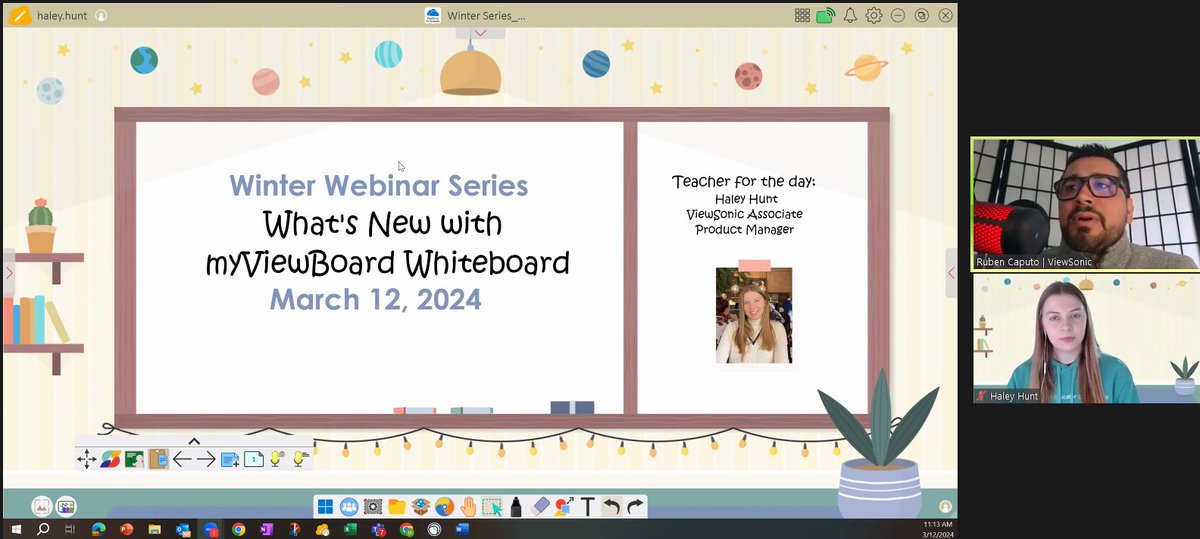Click the last yellow microphone icon in floating toolbar
This screenshot has width=1200, height=539.
(300, 459)
